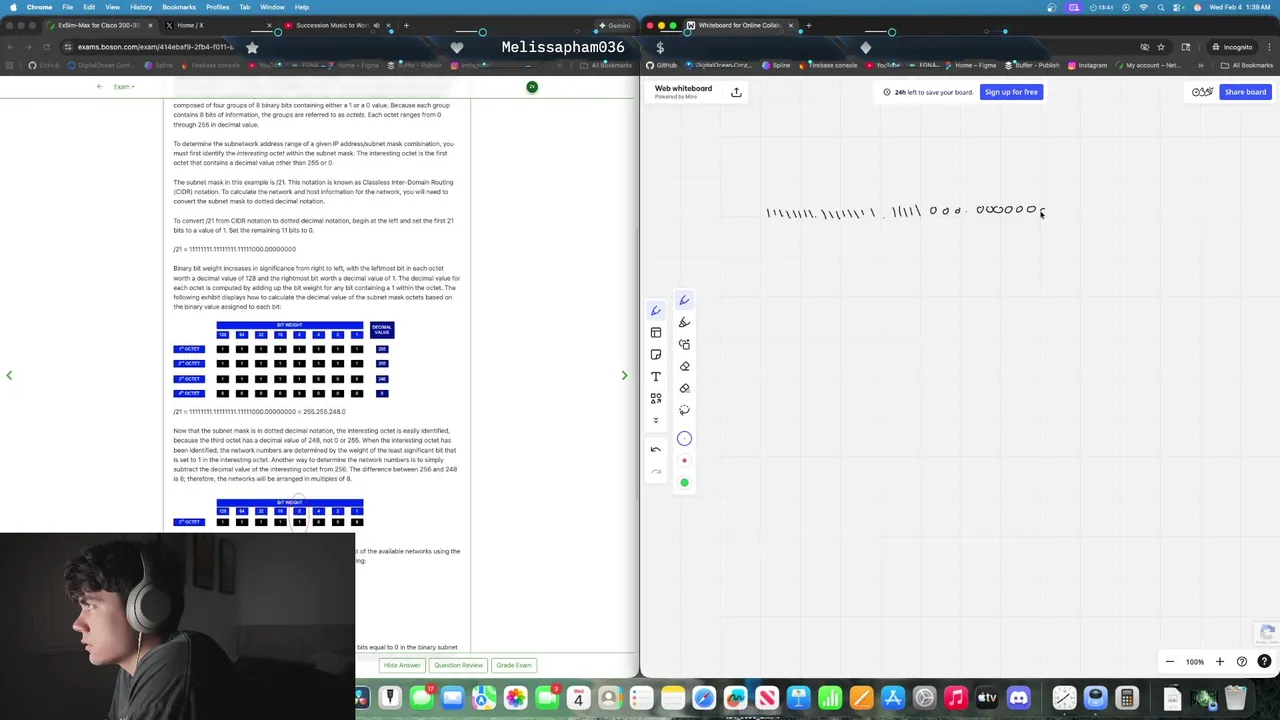Expand more tools chevron in whiteboard toolbar
The image size is (1280, 720).
[x=656, y=420]
